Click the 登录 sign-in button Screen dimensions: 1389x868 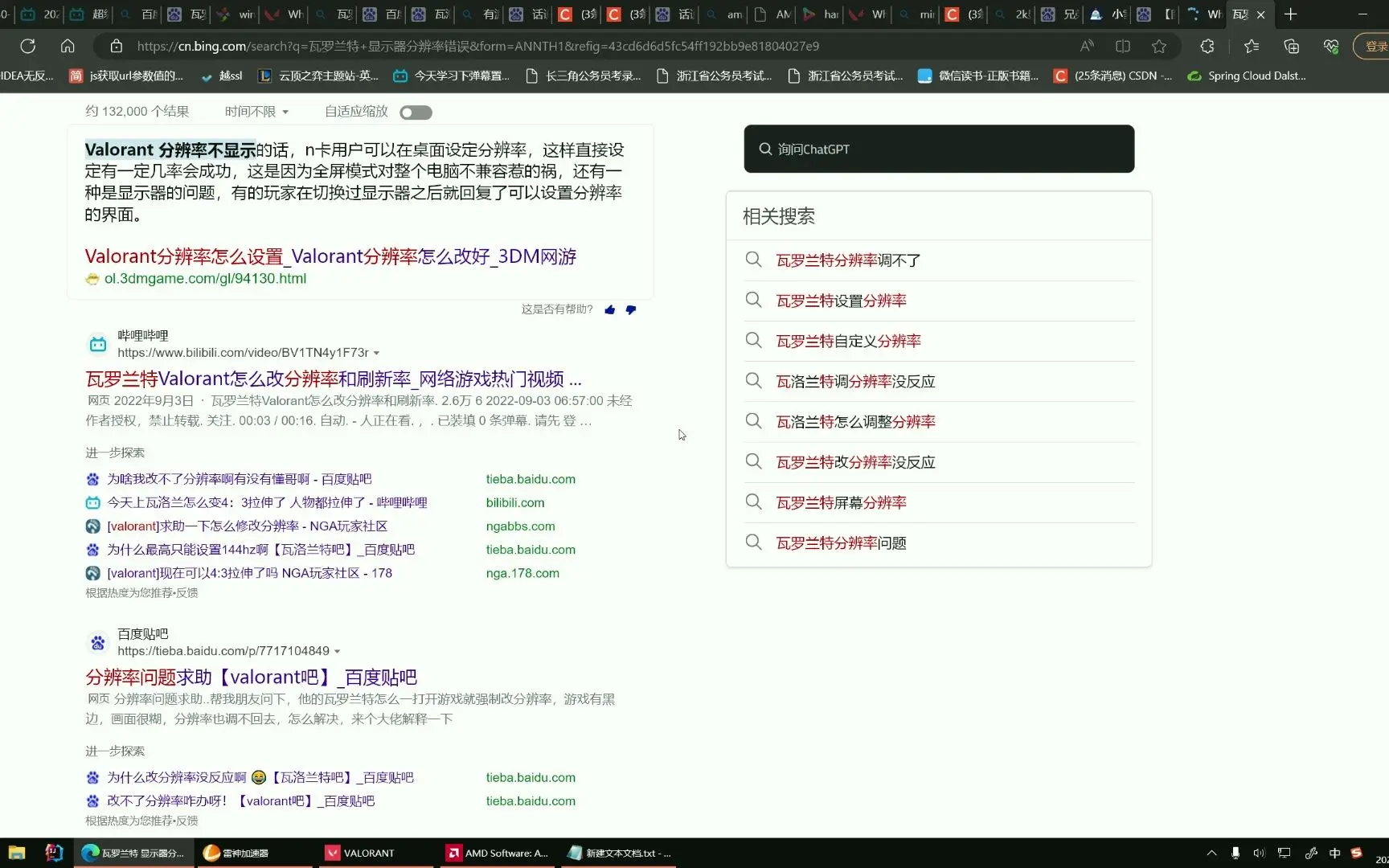point(1373,46)
